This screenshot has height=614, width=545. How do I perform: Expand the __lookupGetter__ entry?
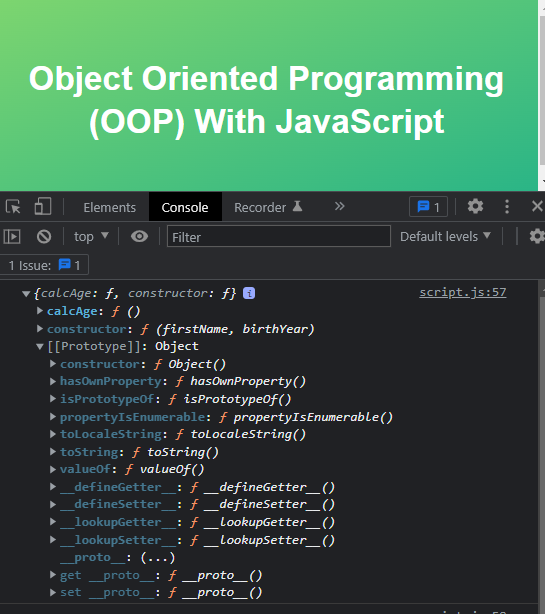(x=52, y=522)
